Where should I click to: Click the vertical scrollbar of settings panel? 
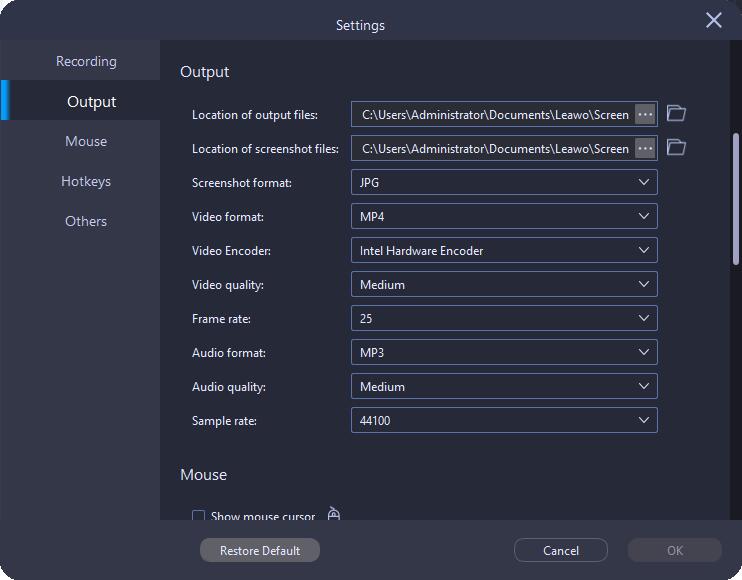click(x=736, y=200)
